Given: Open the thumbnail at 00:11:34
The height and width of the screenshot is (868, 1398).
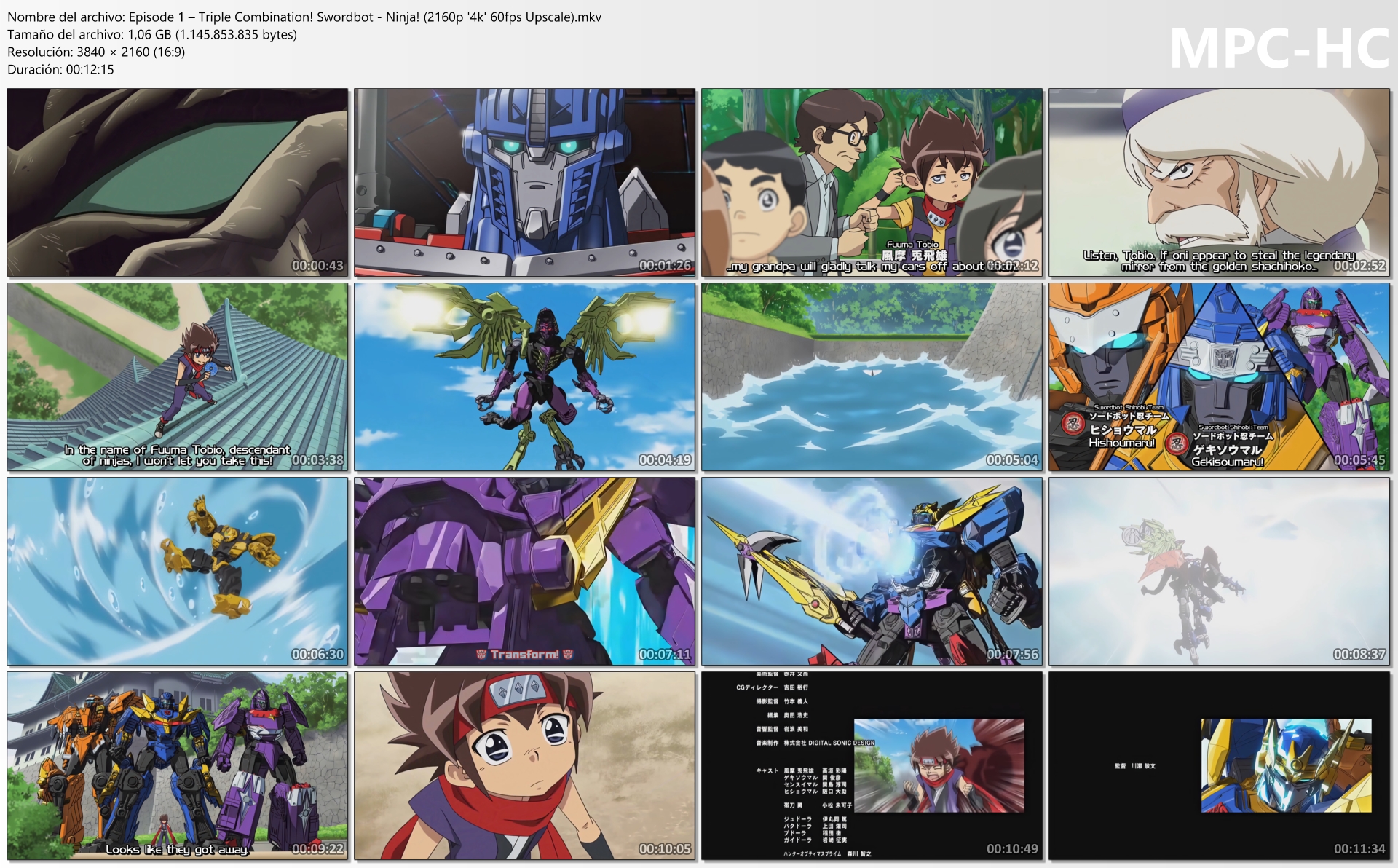Looking at the screenshot, I should pos(1220,766).
